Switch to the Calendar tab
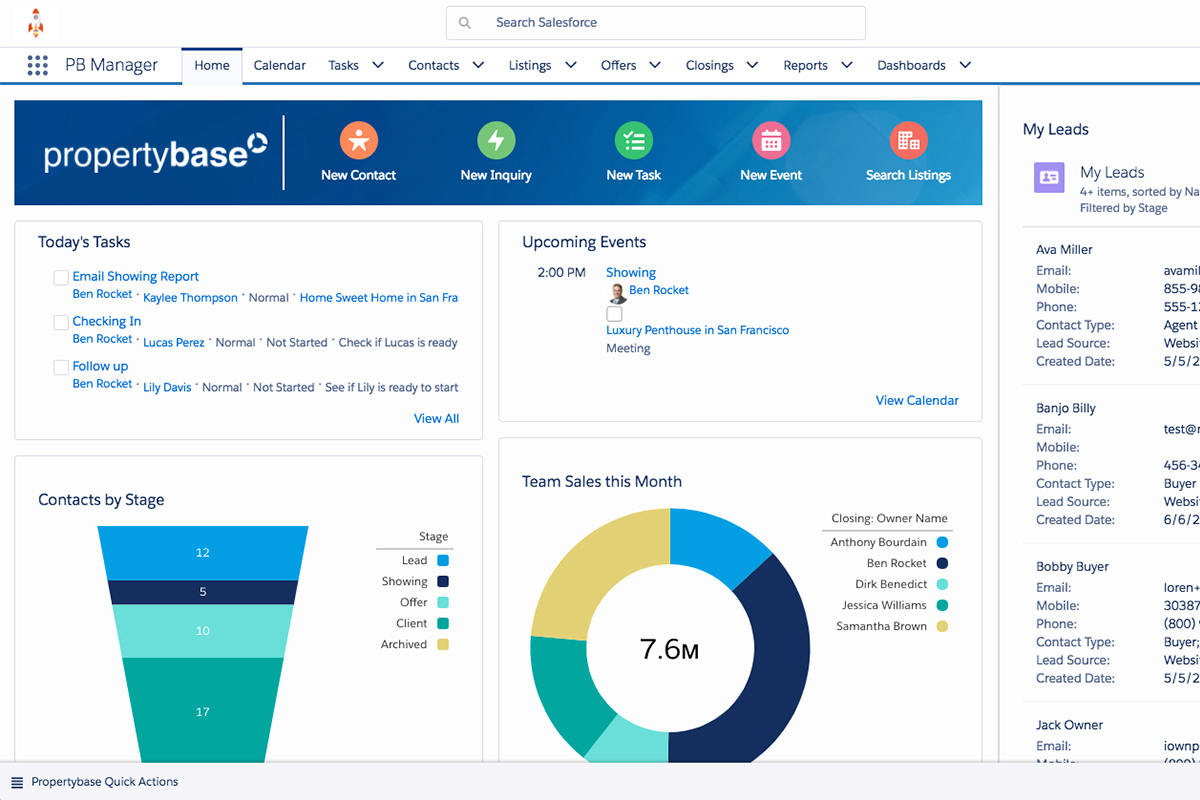The image size is (1200, 800). point(279,66)
